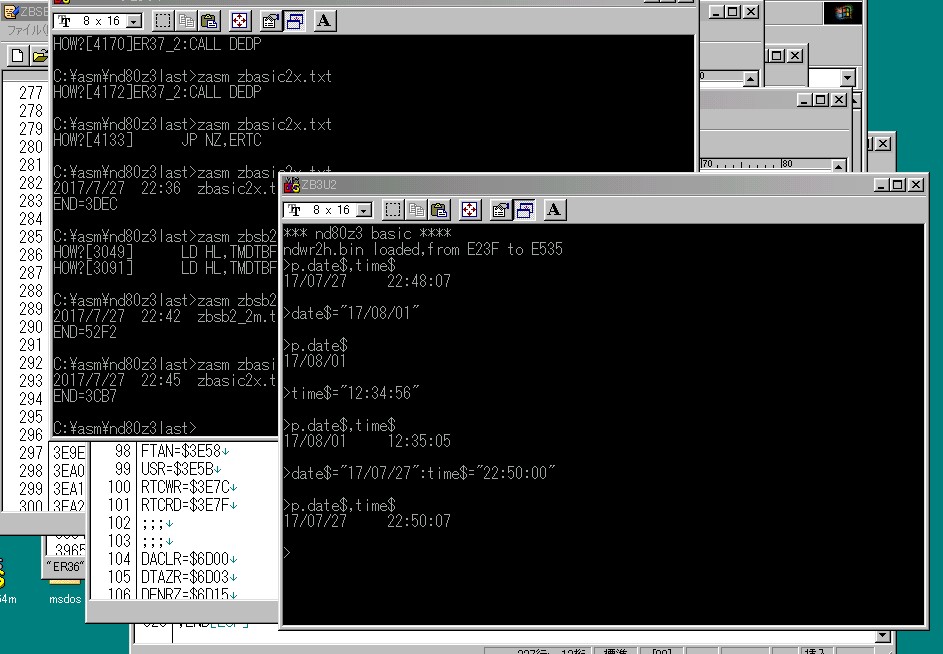Toggle Background icon in rear DOS window
The image size is (943, 654).
294,21
